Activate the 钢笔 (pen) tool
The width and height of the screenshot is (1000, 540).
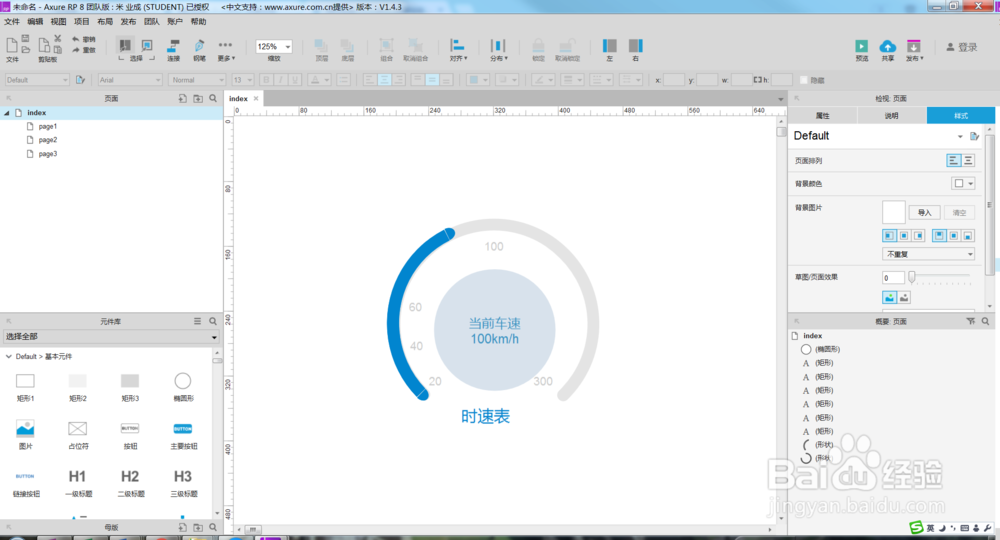tap(200, 49)
